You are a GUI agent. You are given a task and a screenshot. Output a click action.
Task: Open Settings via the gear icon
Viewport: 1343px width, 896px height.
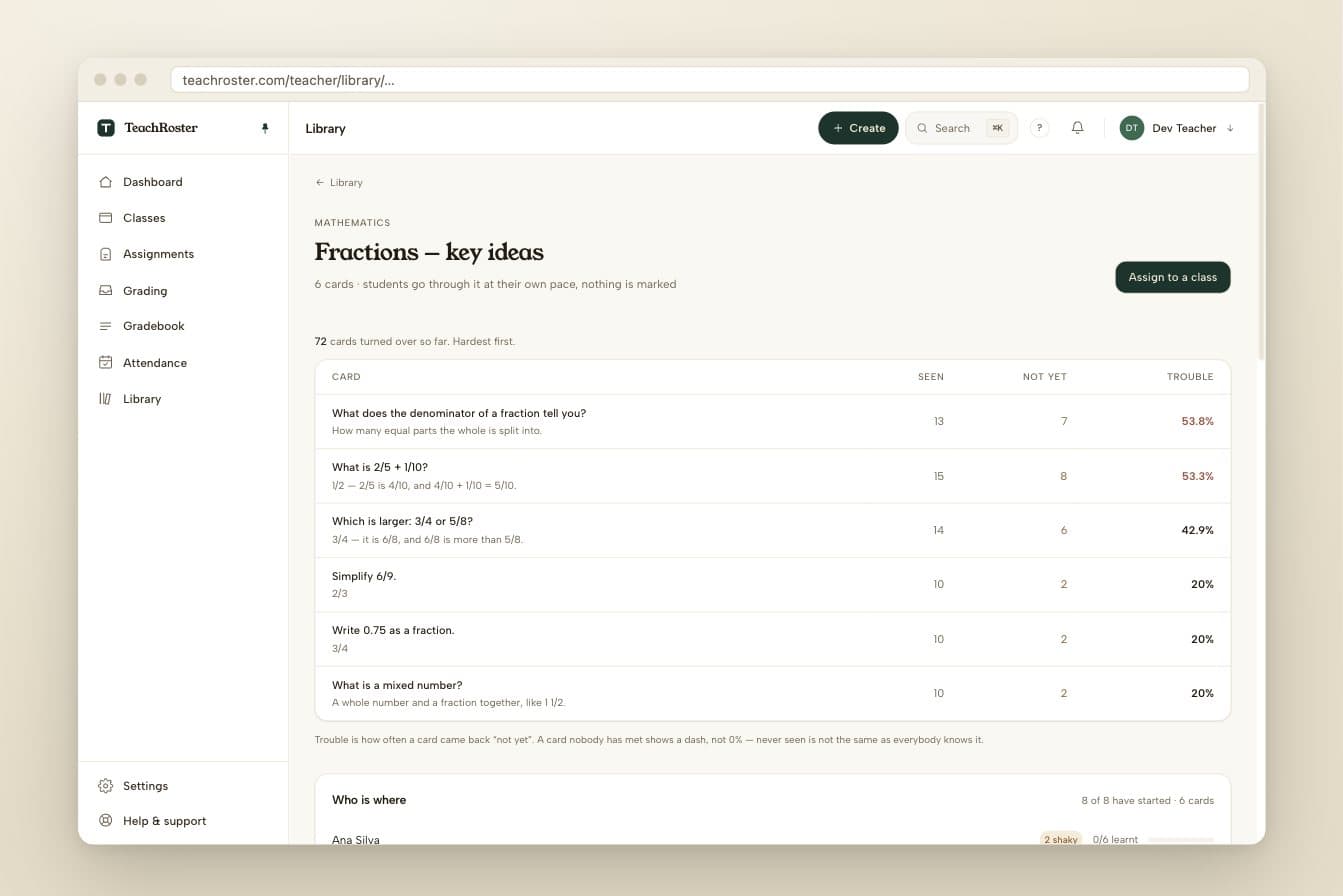pos(105,786)
